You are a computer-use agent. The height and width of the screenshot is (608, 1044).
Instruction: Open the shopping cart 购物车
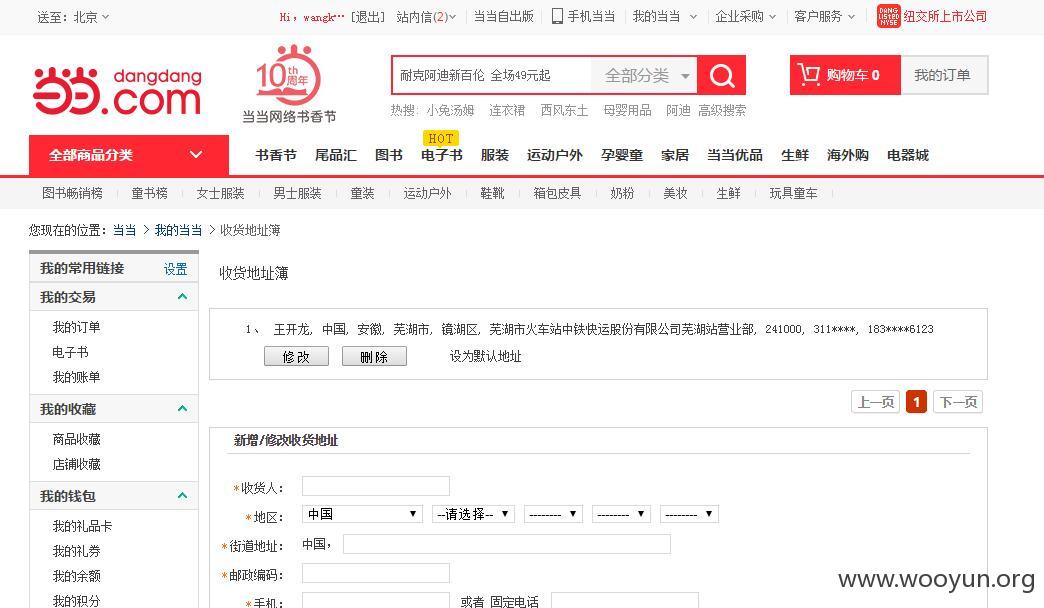pos(845,75)
